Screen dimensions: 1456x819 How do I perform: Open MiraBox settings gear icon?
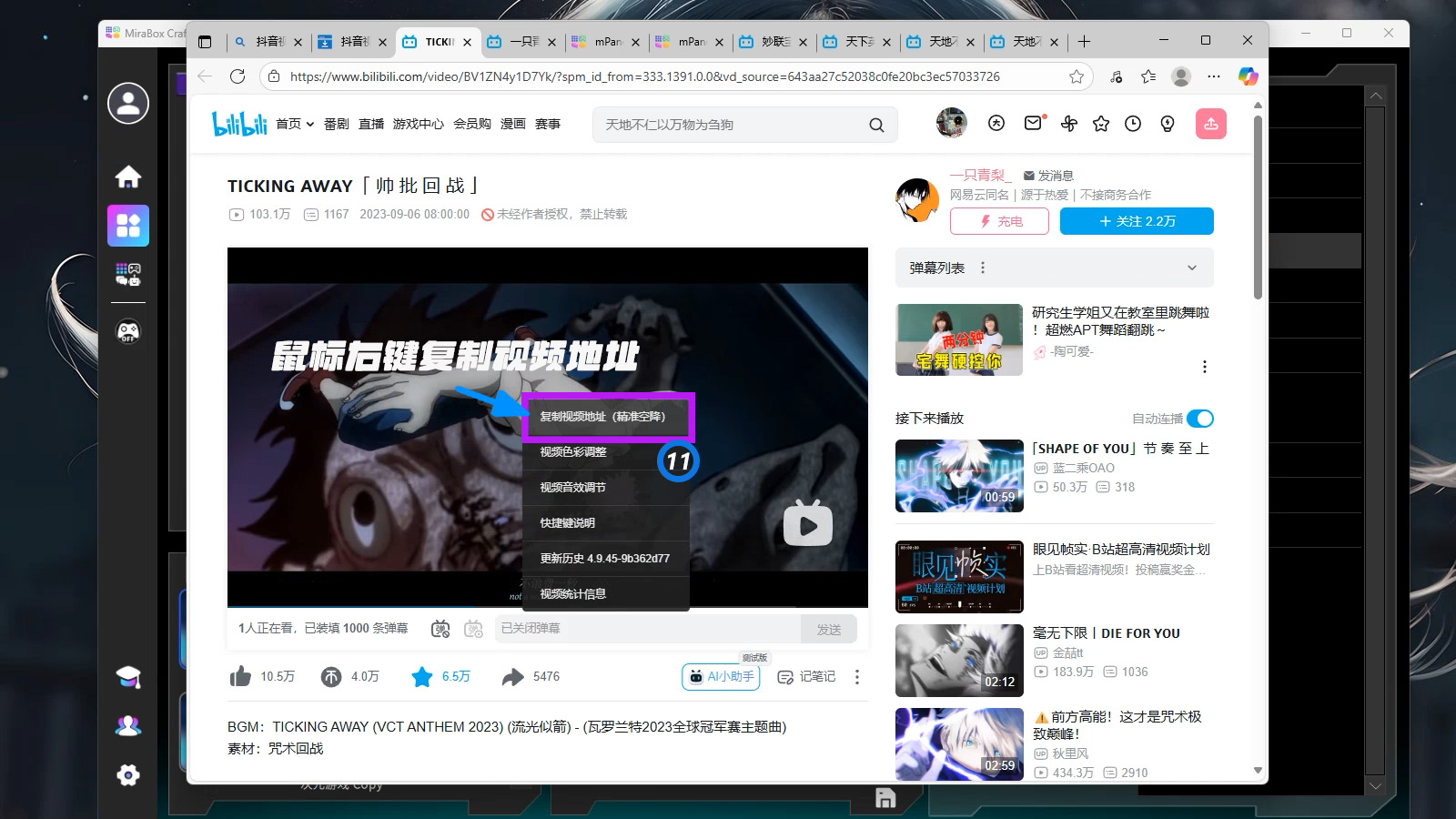pos(128,775)
